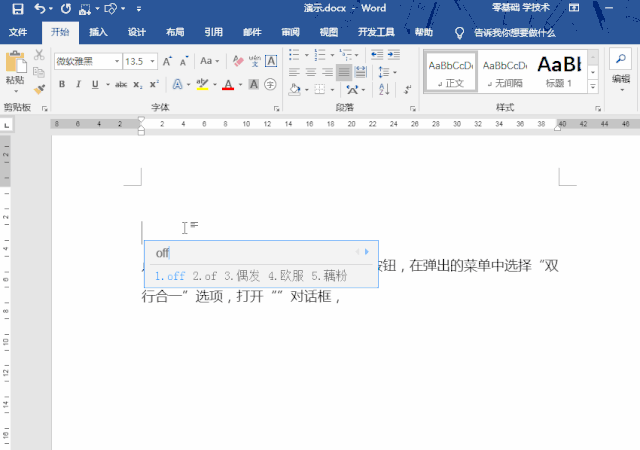Center align the text
This screenshot has height=450, width=640.
tap(311, 72)
